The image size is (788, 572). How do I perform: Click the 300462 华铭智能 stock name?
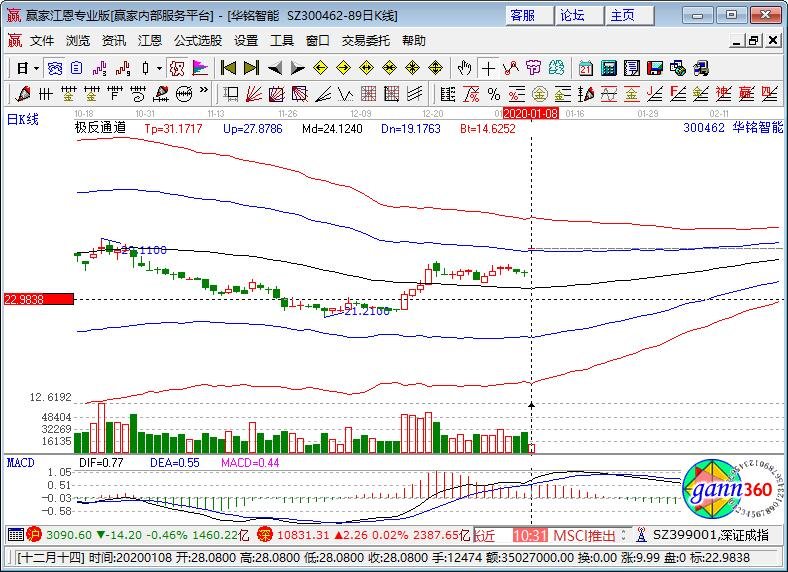pos(733,128)
